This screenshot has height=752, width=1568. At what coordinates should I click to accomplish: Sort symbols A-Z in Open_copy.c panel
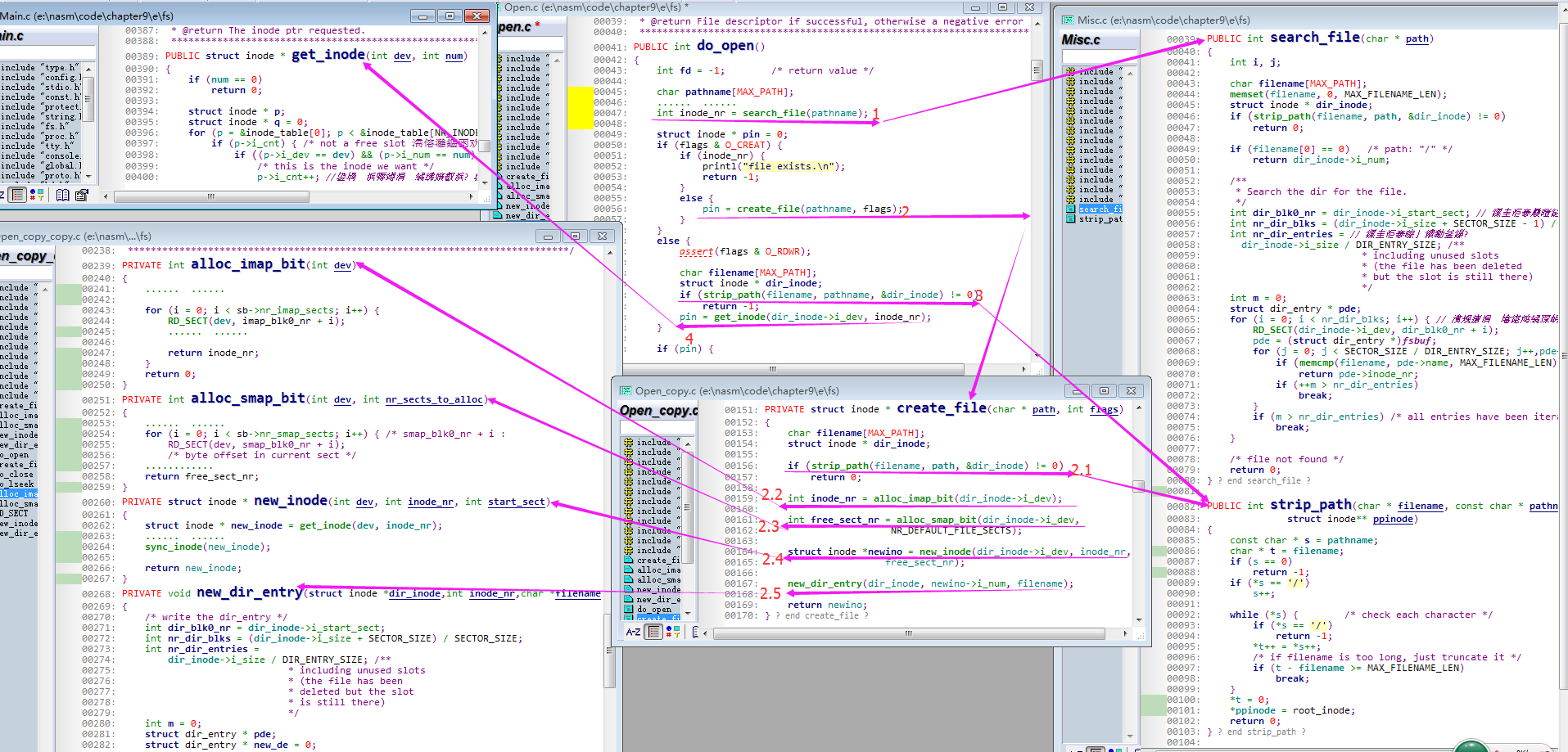633,632
